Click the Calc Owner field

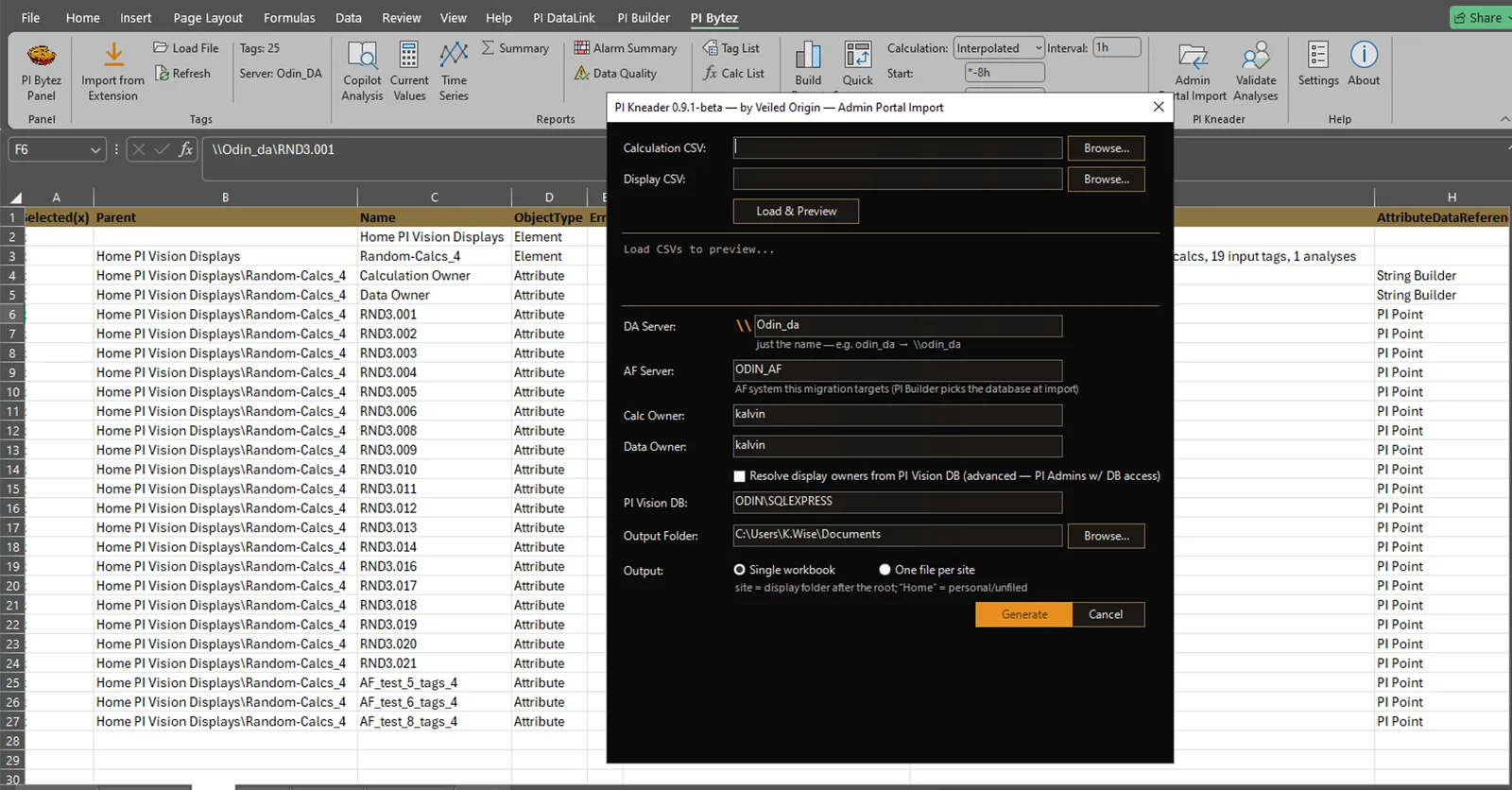[x=898, y=415]
